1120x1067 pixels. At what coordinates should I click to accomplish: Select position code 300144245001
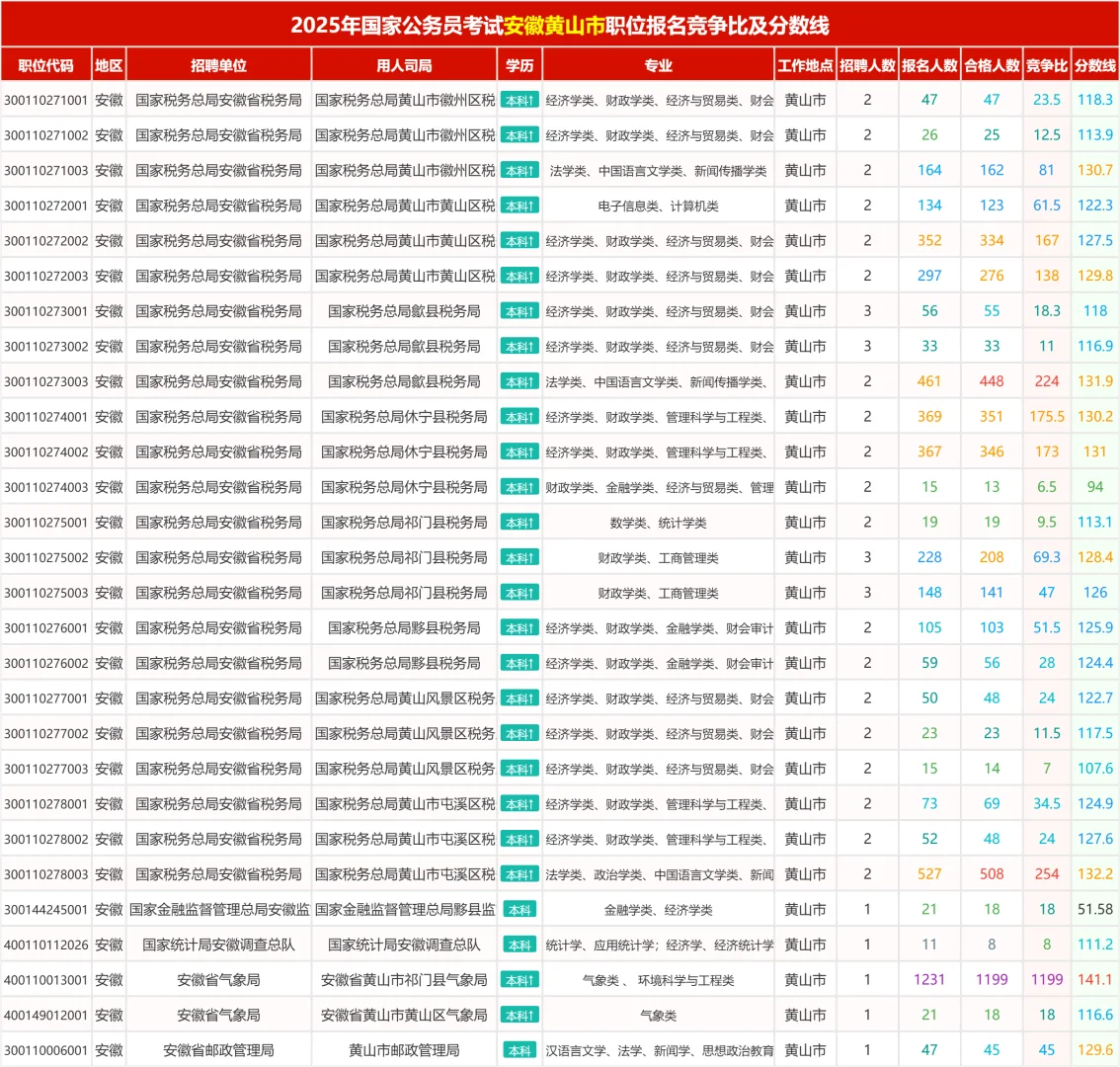45,910
